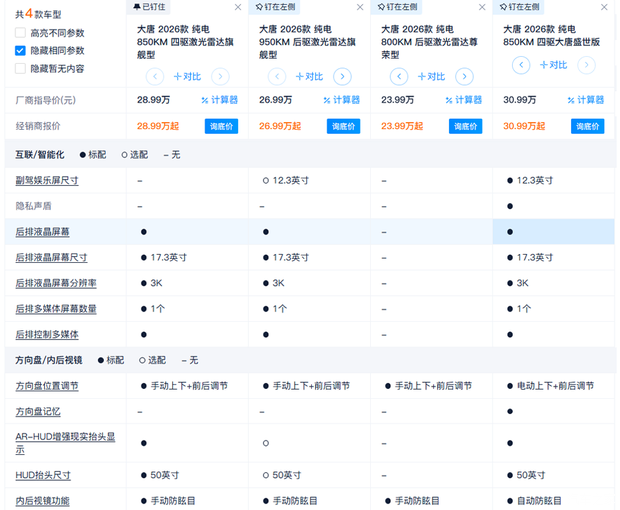Viewport: 620px width, 510px height.
Task: Click right arrow under 850KM 四驱大唐盛世版
Action: point(586,65)
